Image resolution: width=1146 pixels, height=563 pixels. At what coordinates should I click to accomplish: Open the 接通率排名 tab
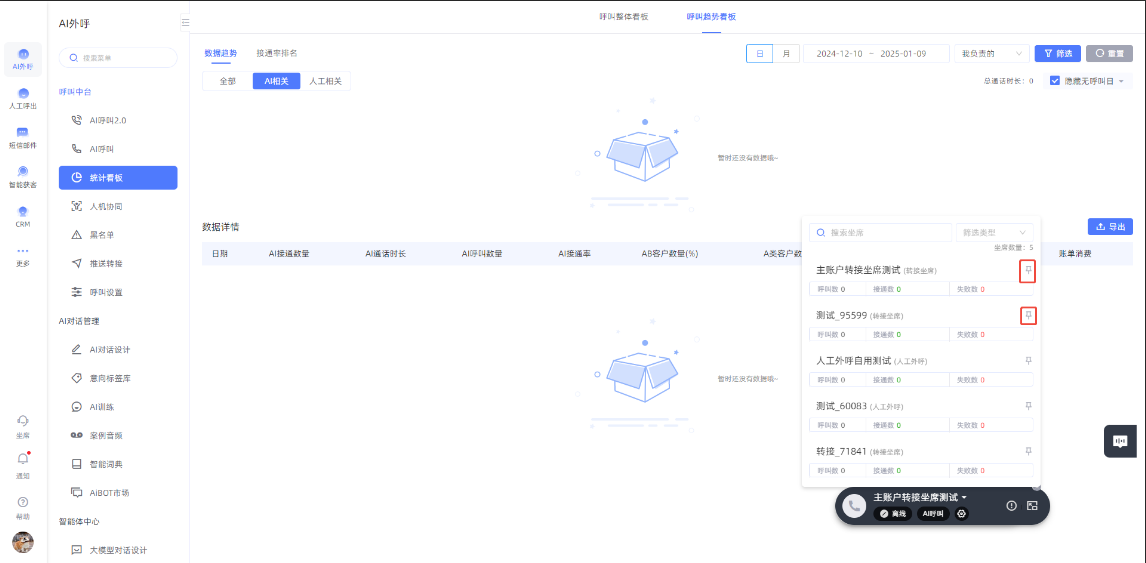tap(276, 53)
